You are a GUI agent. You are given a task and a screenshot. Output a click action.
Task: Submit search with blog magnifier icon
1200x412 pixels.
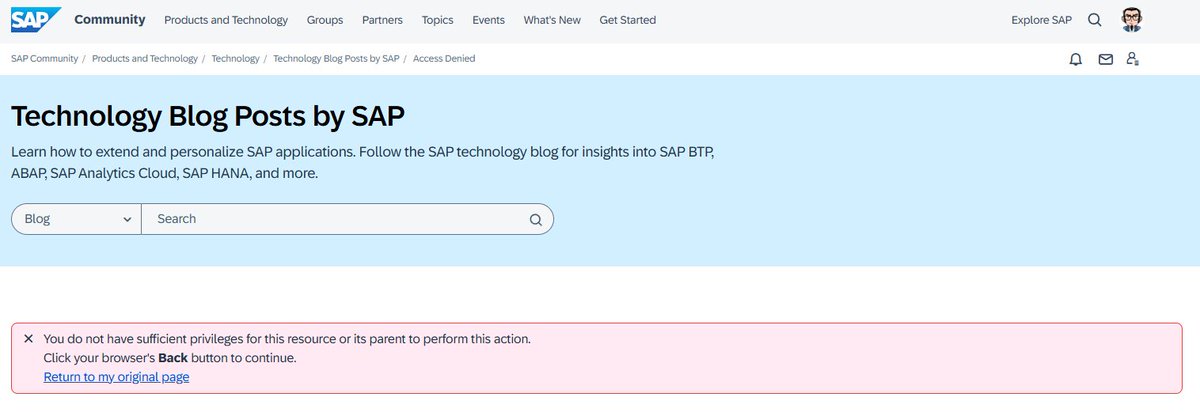coord(535,219)
